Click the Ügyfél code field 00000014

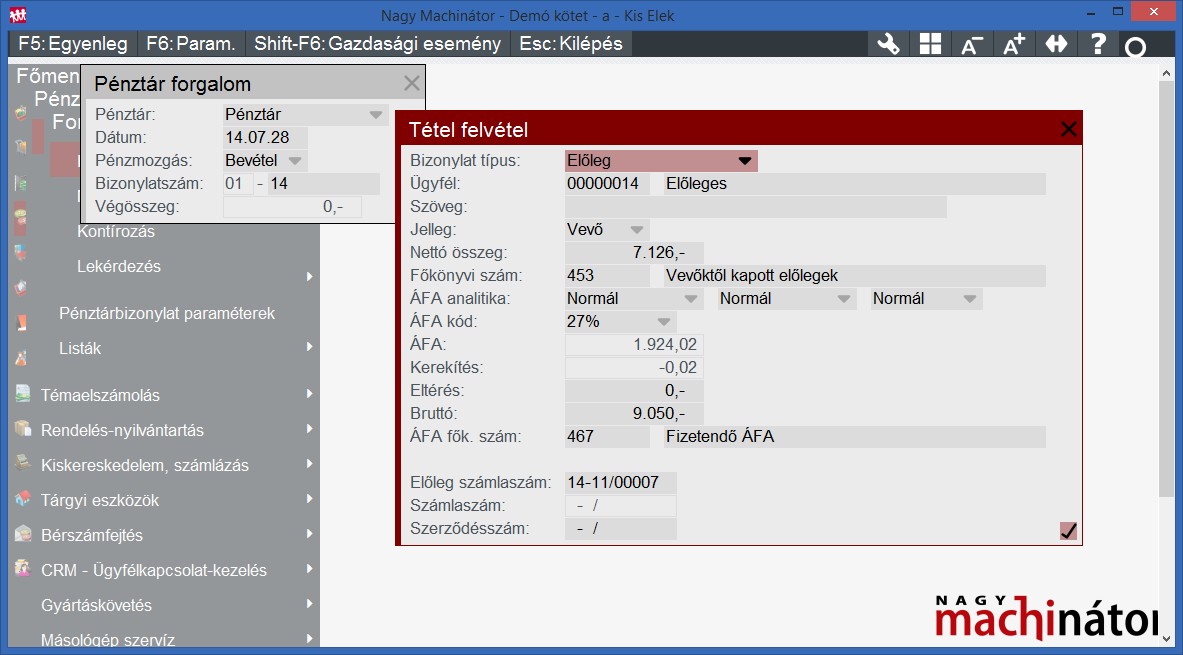(x=607, y=183)
